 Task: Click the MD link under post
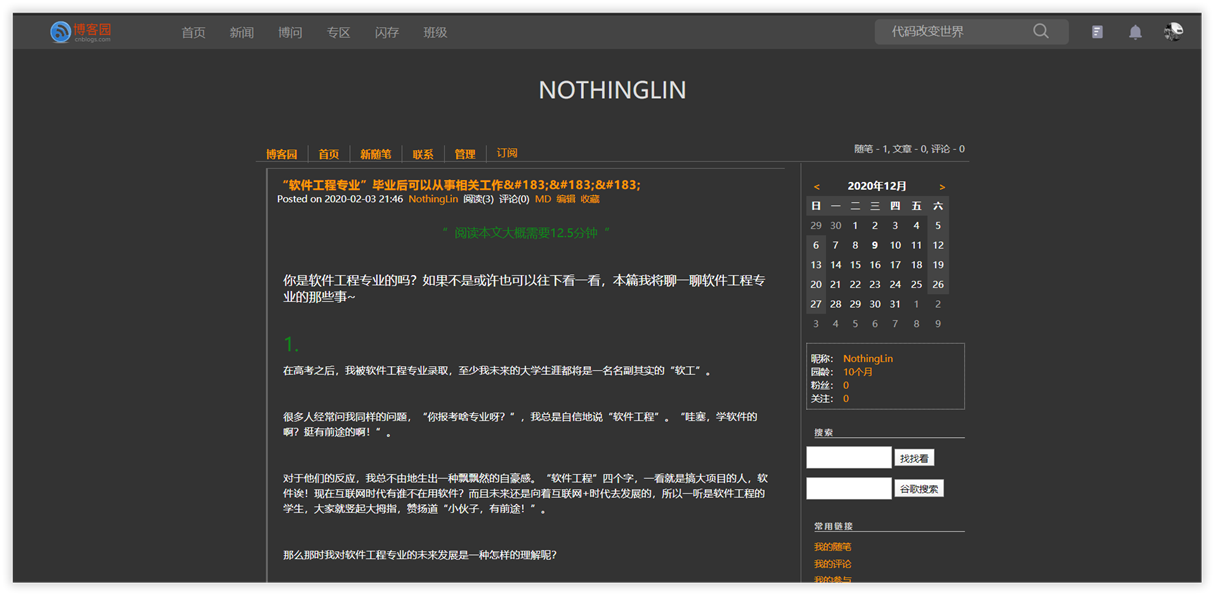pos(543,199)
